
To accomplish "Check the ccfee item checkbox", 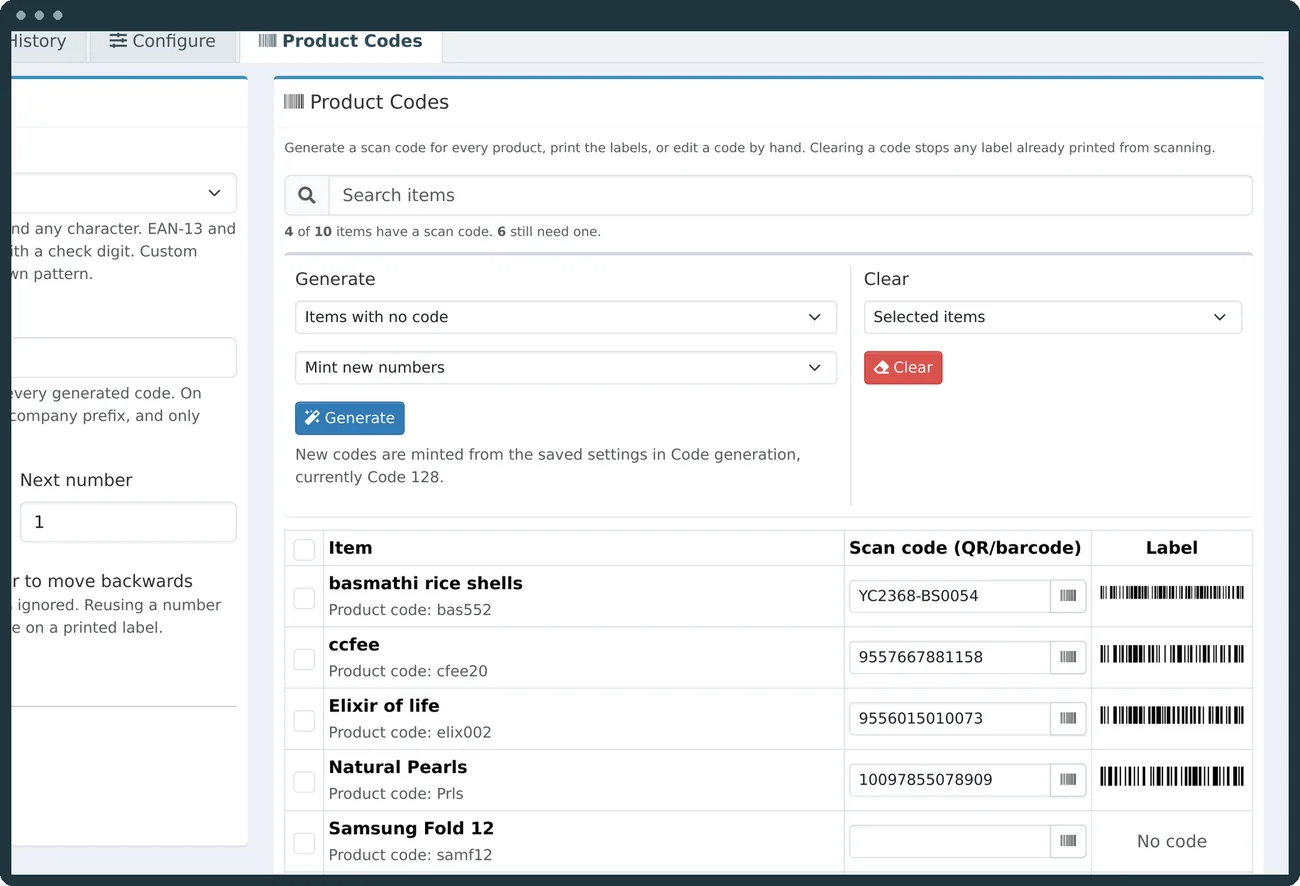I will pyautogui.click(x=304, y=659).
